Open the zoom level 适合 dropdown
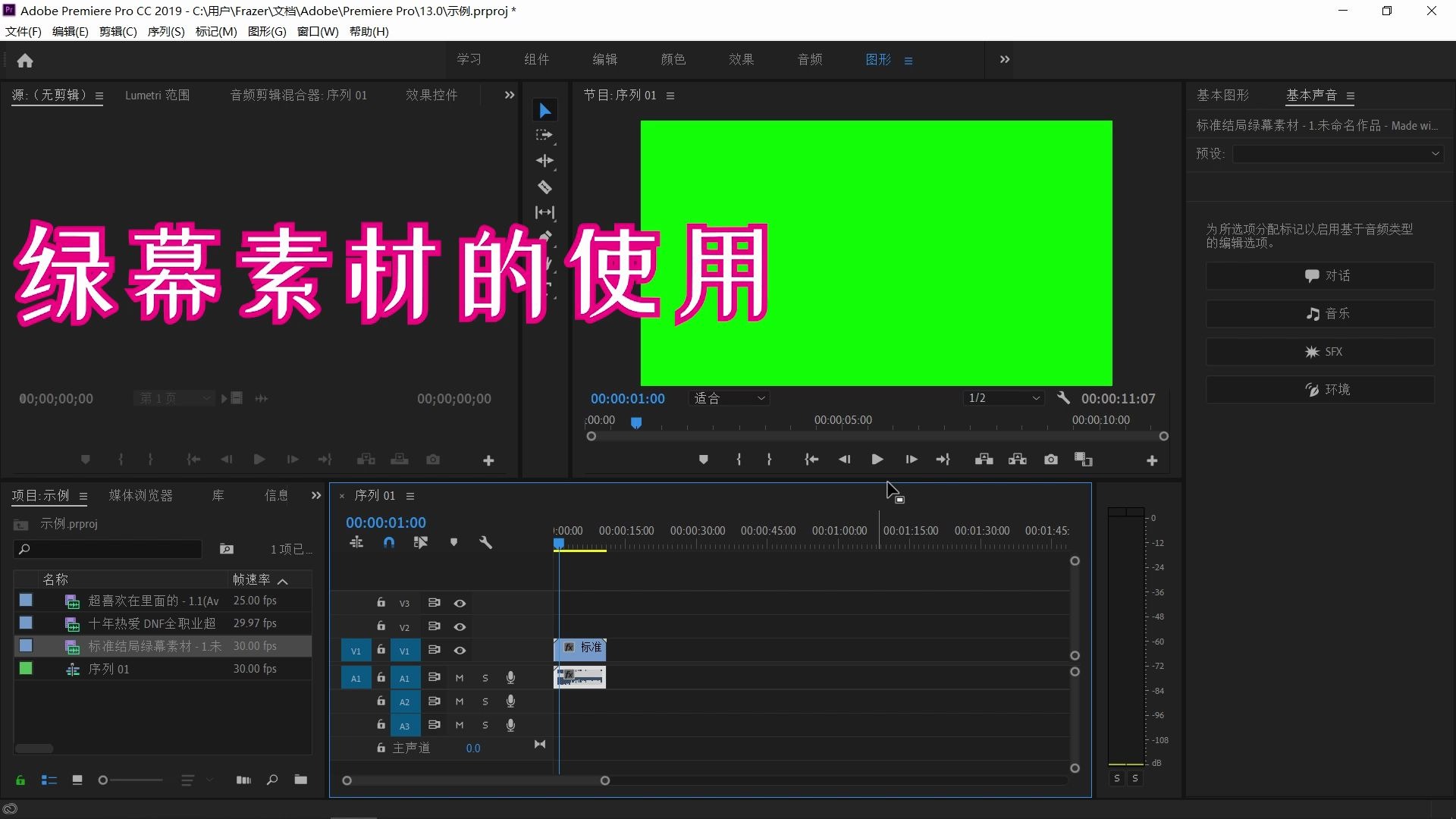Screen dimensions: 1456x819 click(x=729, y=398)
